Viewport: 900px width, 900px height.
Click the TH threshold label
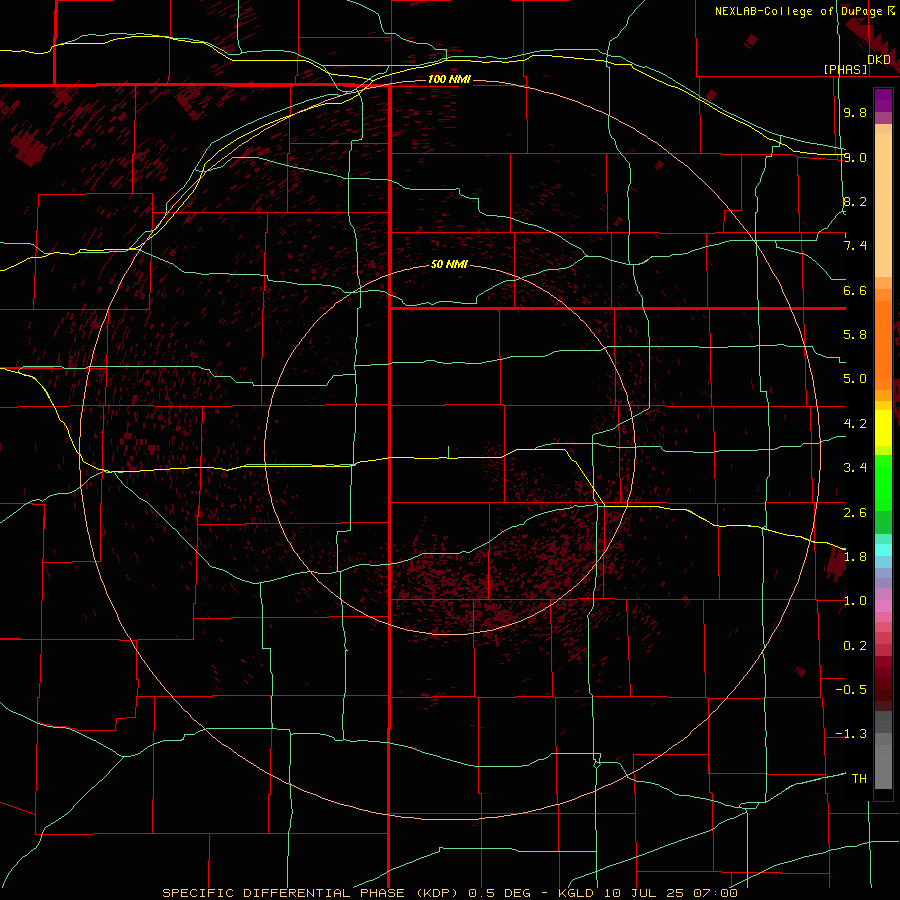(x=859, y=779)
